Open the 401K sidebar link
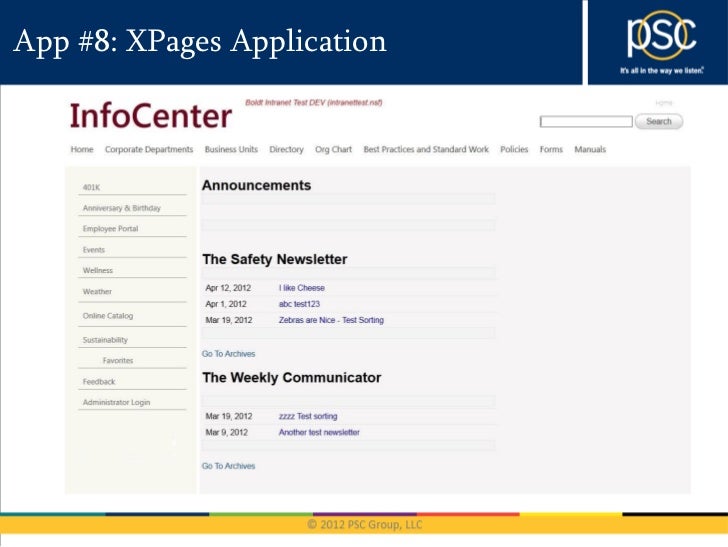Screen dimensions: 728x547 click(91, 188)
